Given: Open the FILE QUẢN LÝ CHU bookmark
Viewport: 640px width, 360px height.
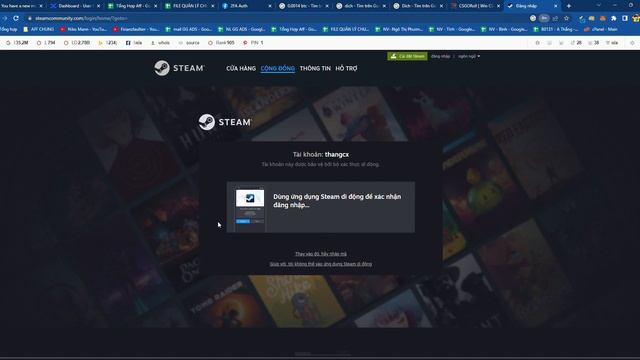Looking at the screenshot, I should pos(346,29).
